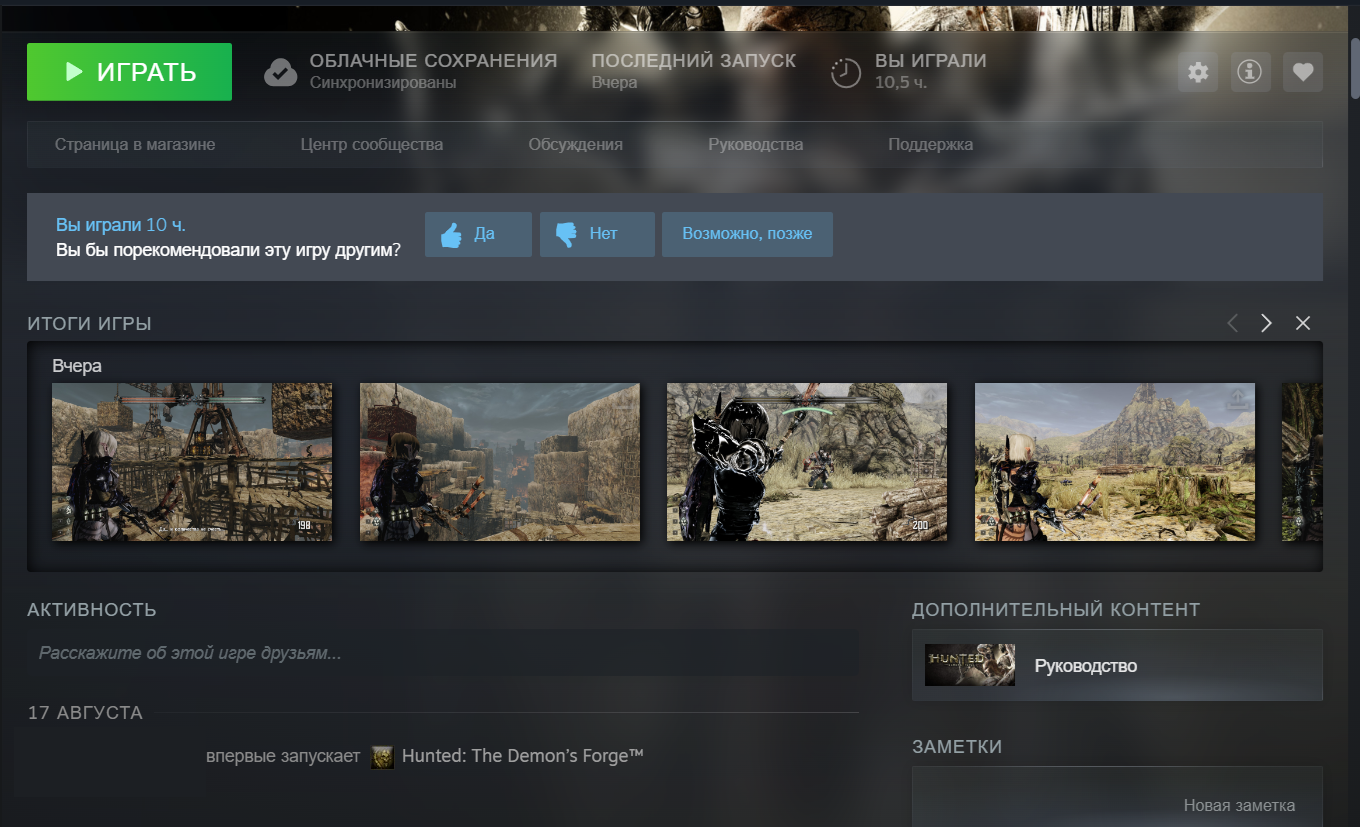
Task: Open game info via the 'i' icon
Action: pyautogui.click(x=1251, y=72)
